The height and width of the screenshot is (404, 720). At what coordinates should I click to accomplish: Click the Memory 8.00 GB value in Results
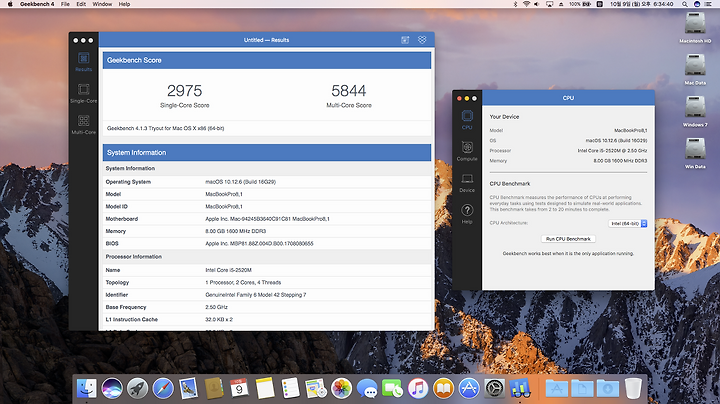236,231
